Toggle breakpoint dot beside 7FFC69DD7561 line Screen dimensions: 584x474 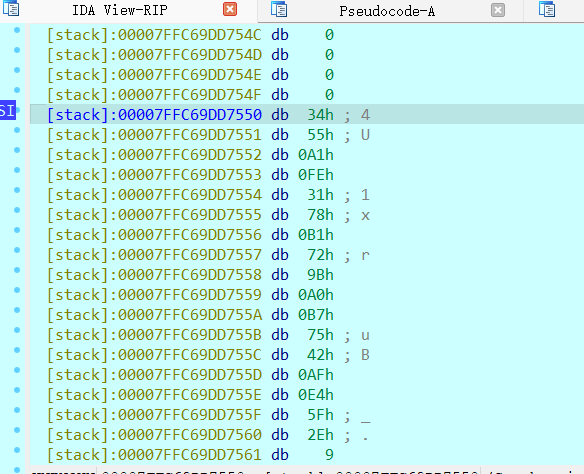(17, 450)
